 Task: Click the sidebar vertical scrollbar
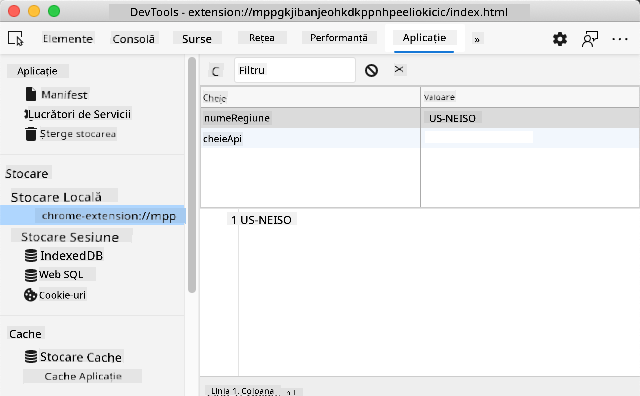pos(192,176)
